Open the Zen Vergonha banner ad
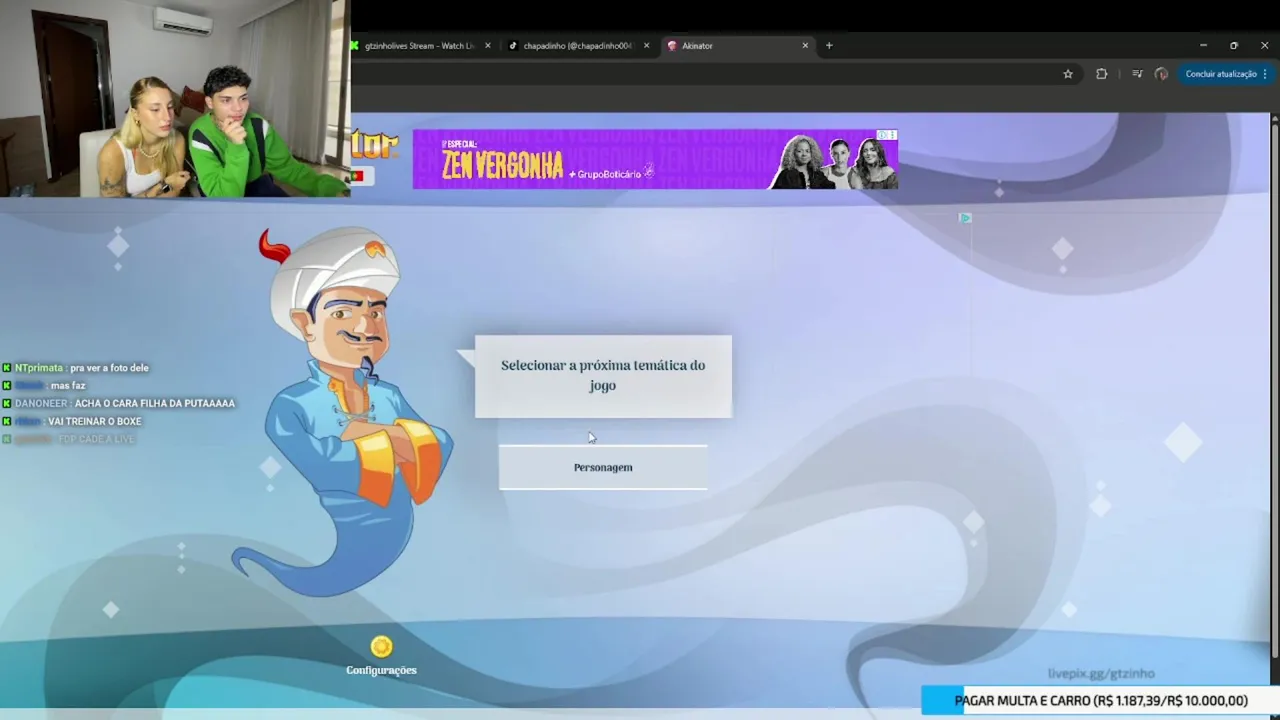Image resolution: width=1280 pixels, height=720 pixels. pos(655,160)
